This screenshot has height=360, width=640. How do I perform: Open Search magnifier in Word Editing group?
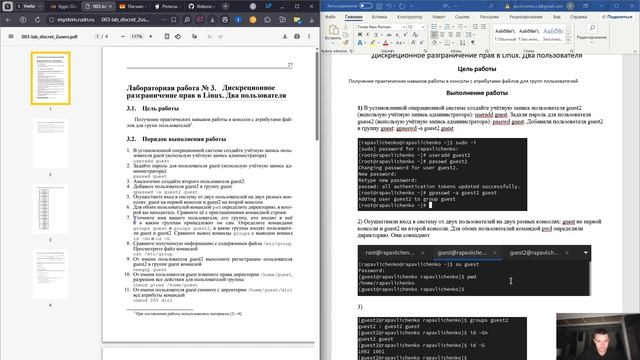coord(592,28)
